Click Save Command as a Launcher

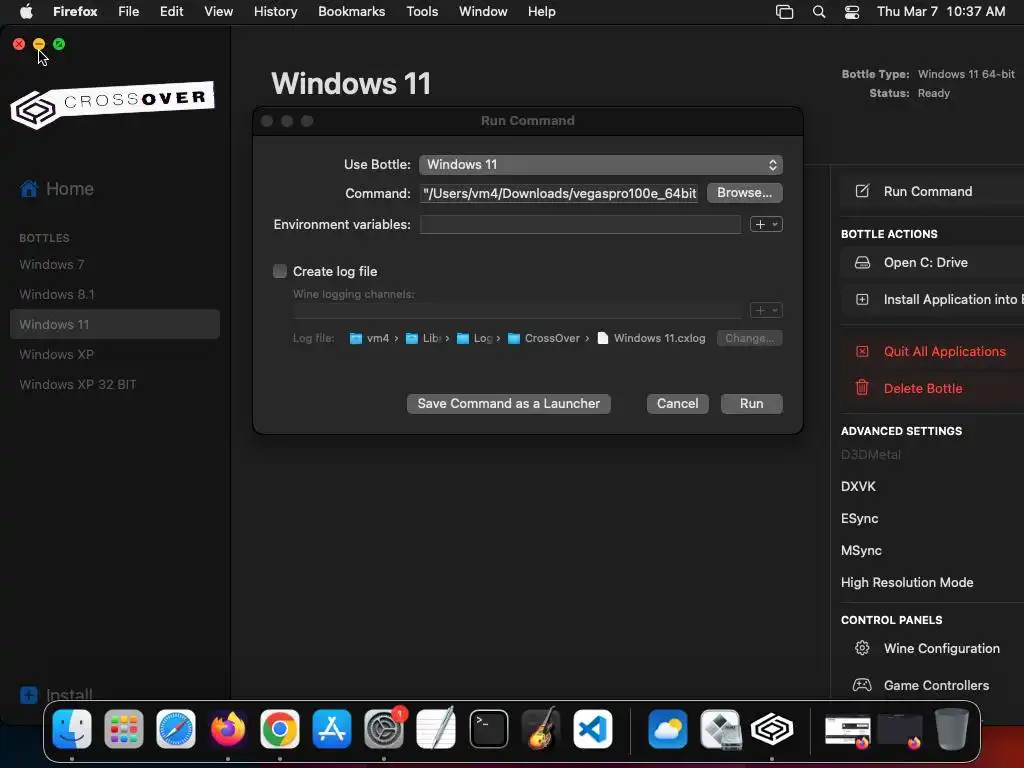pos(509,404)
